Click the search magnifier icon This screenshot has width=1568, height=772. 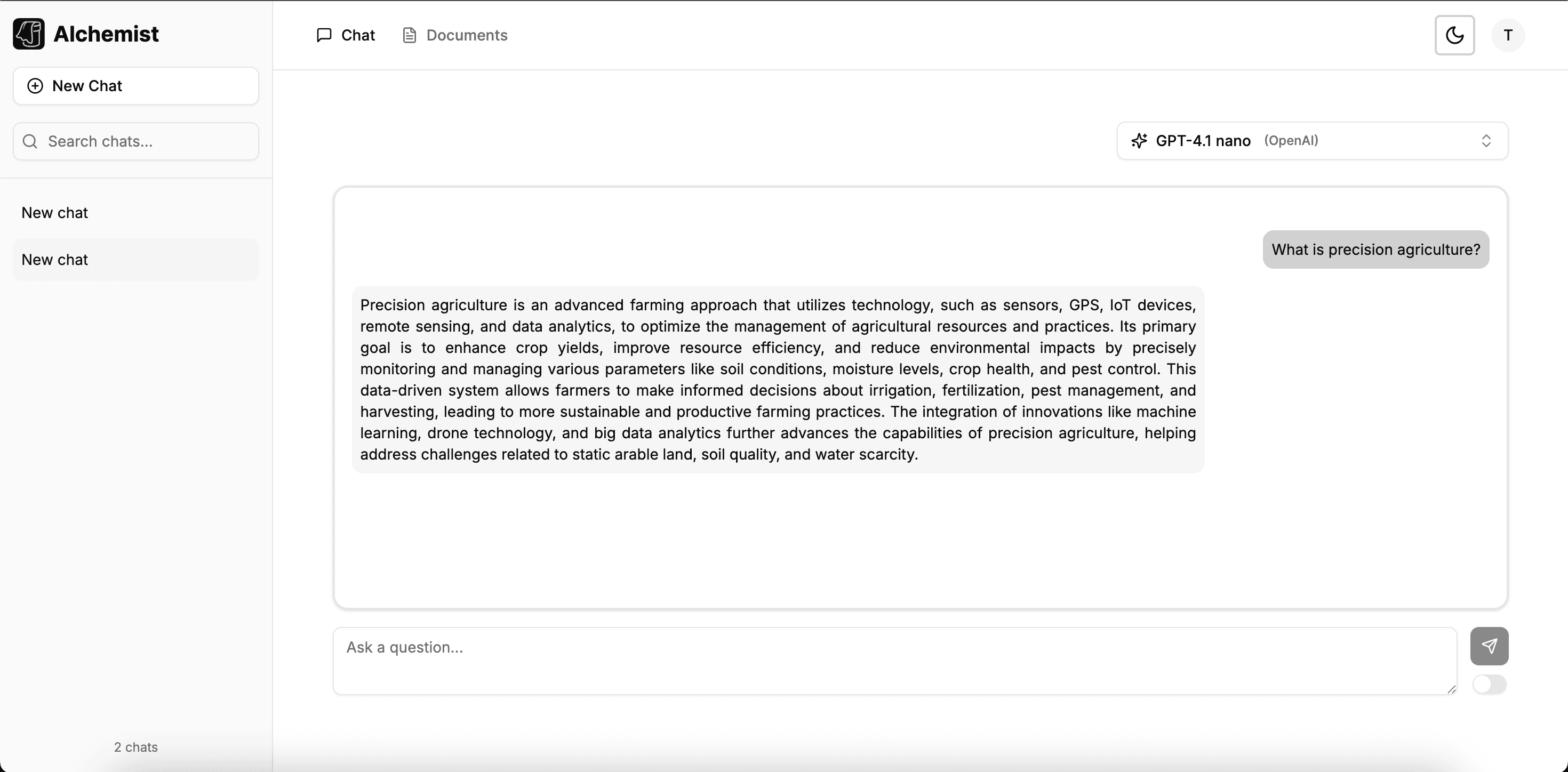(x=30, y=141)
